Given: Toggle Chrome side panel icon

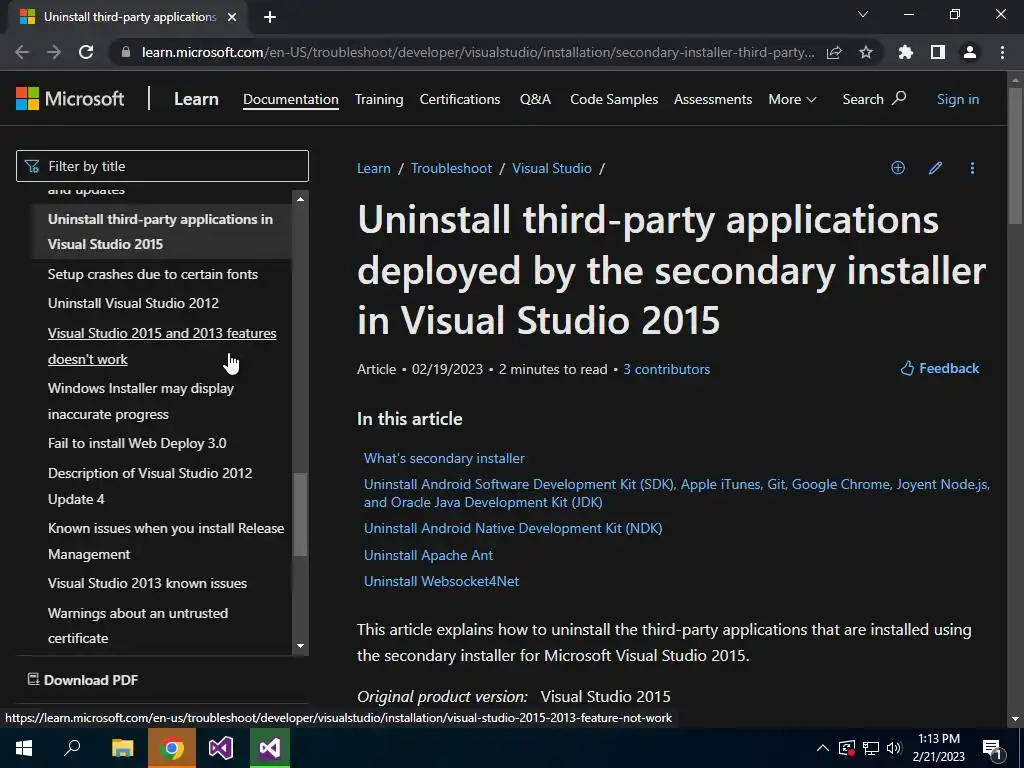Looking at the screenshot, I should 938,52.
